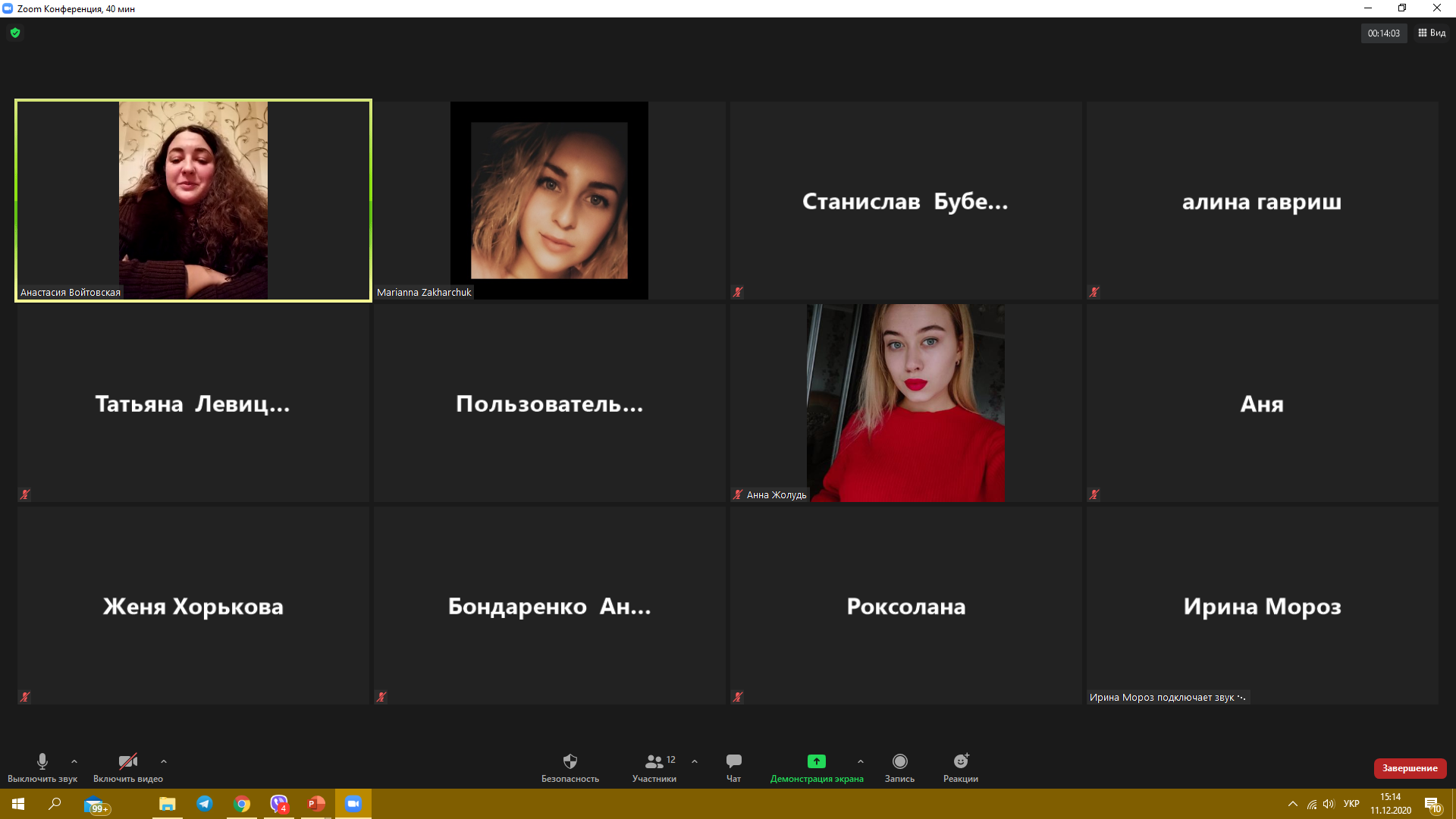Mute microphone (Выключить звук)
1456x819 pixels.
coord(42,767)
